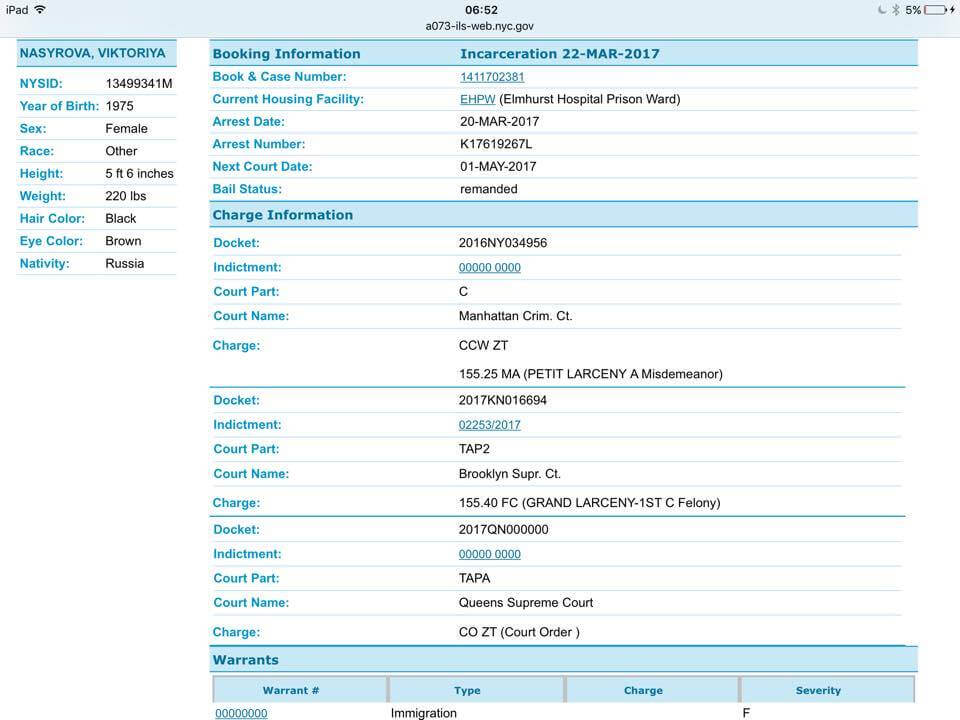The width and height of the screenshot is (960, 720).
Task: Select the Warrants section header
Action: [x=245, y=660]
